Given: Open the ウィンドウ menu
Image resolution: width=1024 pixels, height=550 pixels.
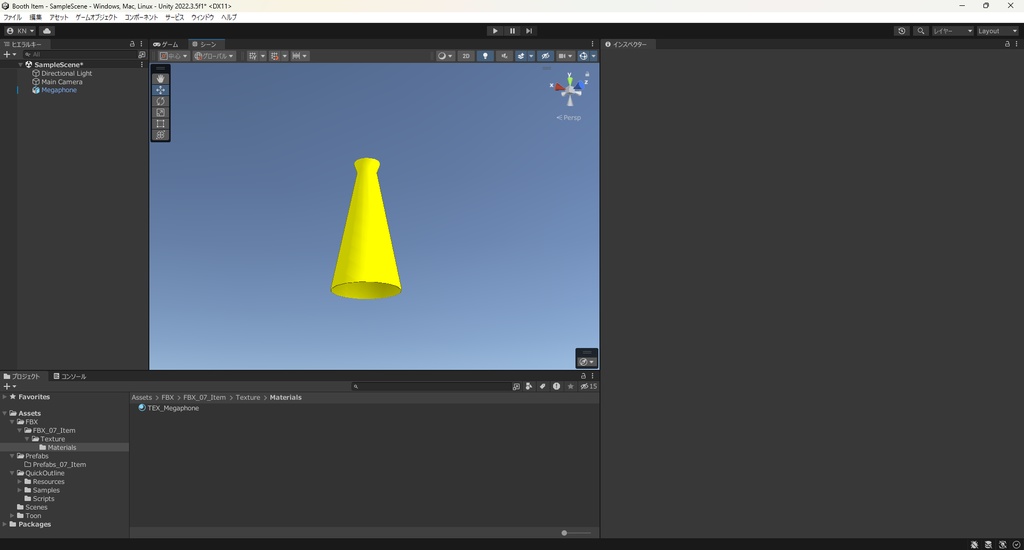Looking at the screenshot, I should 202,18.
